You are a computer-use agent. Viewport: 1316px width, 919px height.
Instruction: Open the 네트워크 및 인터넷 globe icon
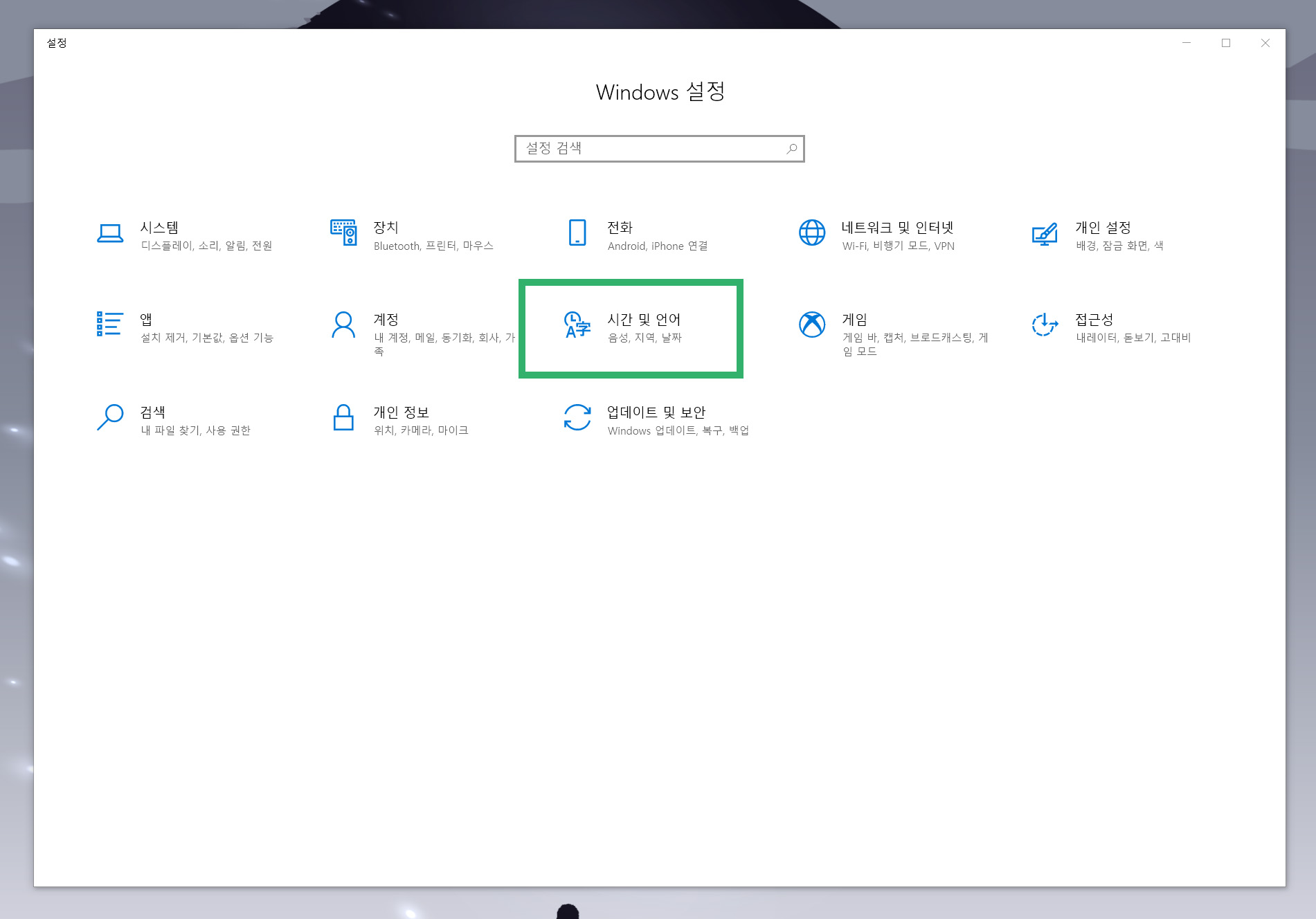click(812, 233)
